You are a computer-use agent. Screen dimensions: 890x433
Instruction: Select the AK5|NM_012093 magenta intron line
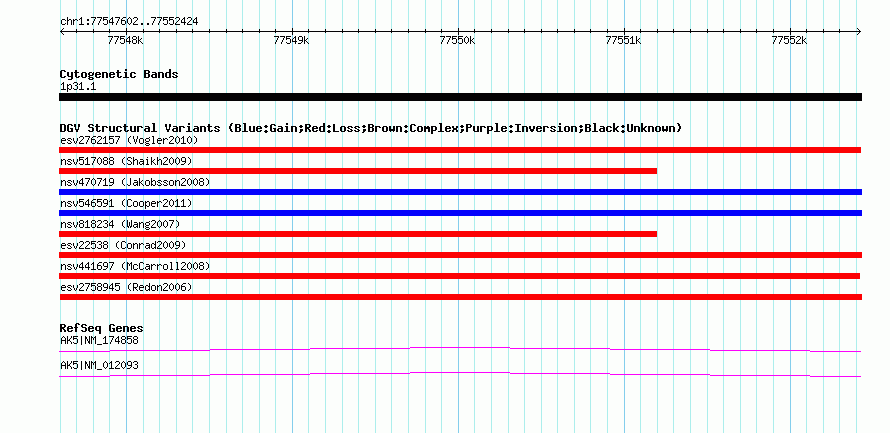tap(460, 375)
